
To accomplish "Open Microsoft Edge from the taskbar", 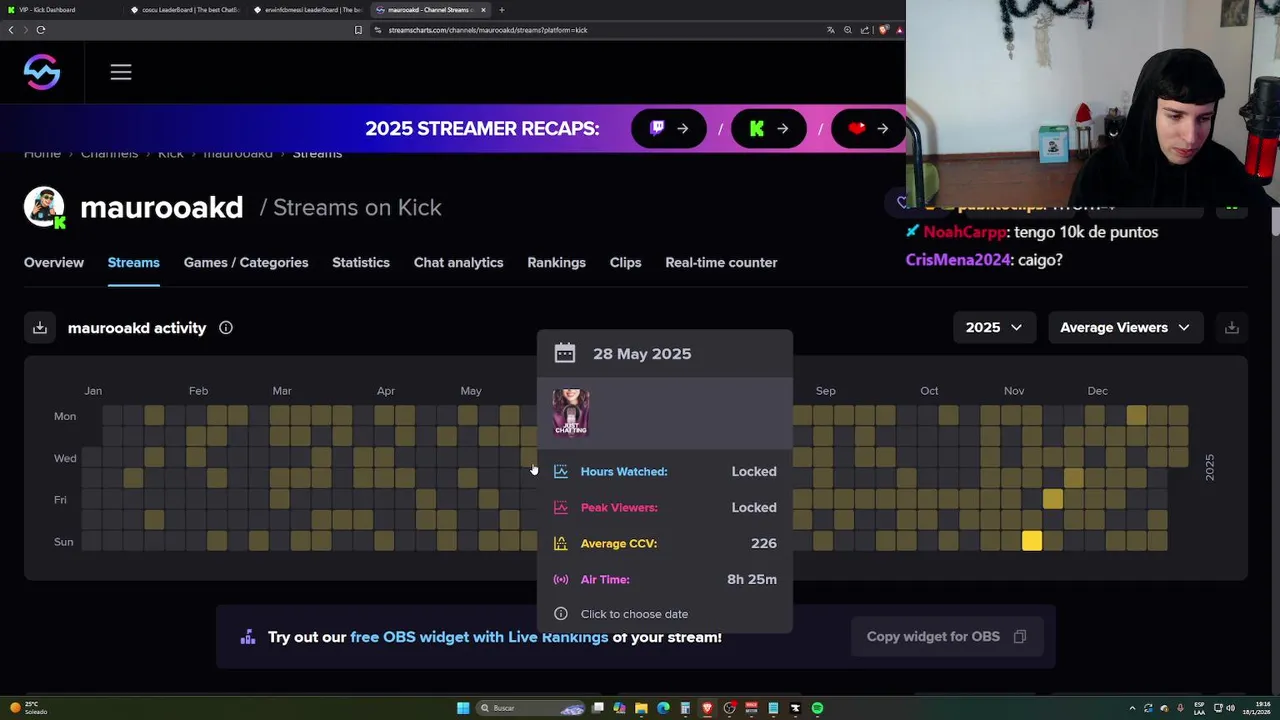I will point(663,708).
